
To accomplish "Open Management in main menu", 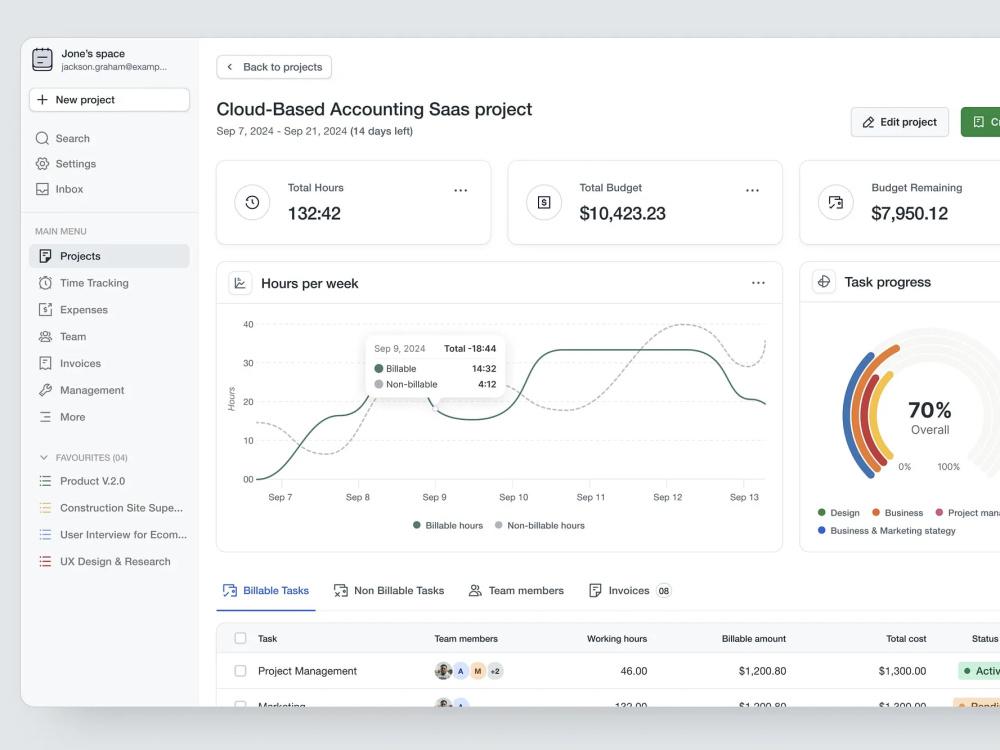I will (109, 390).
